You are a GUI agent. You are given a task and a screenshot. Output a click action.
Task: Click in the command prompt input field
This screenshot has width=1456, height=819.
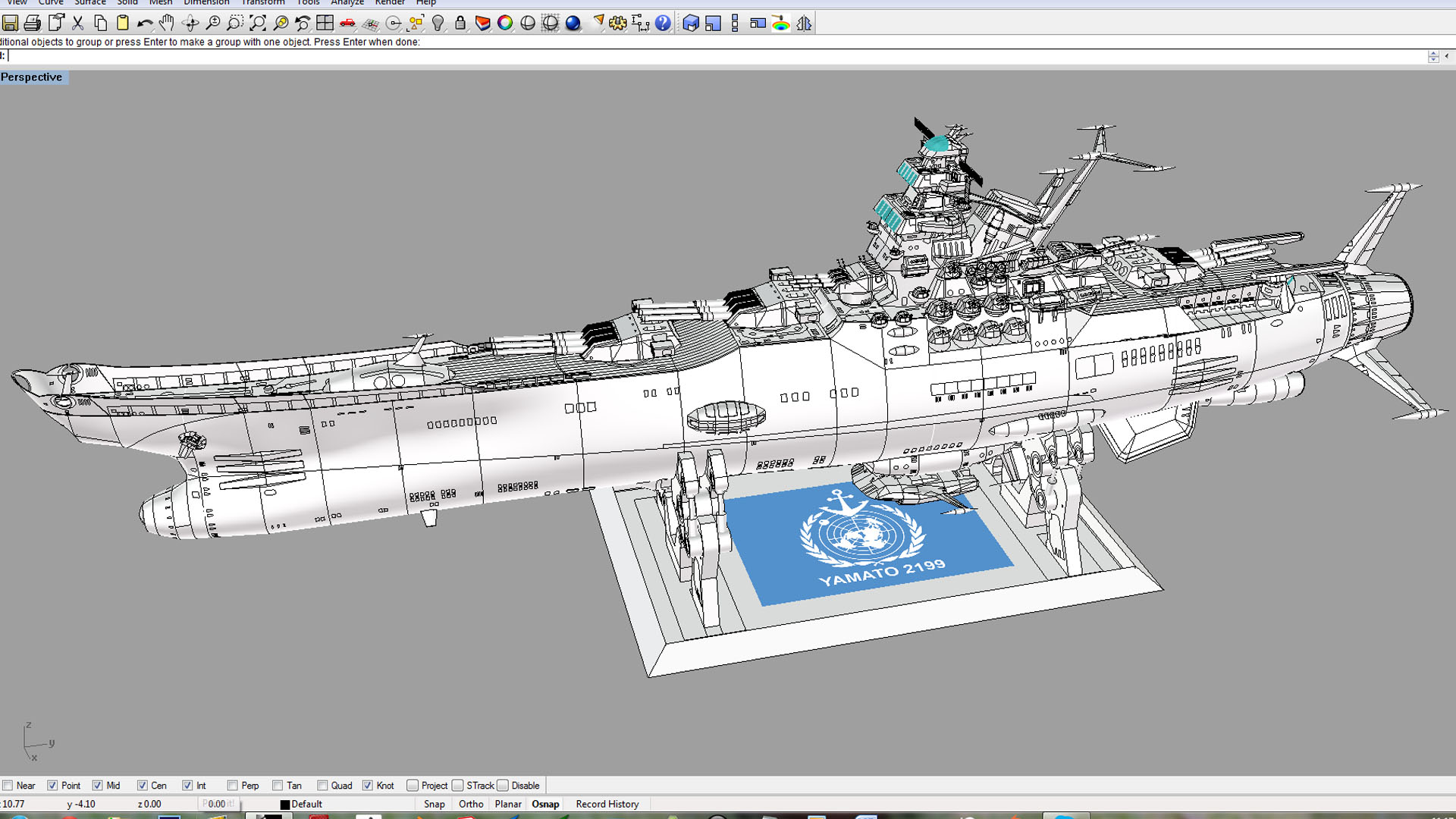[717, 56]
